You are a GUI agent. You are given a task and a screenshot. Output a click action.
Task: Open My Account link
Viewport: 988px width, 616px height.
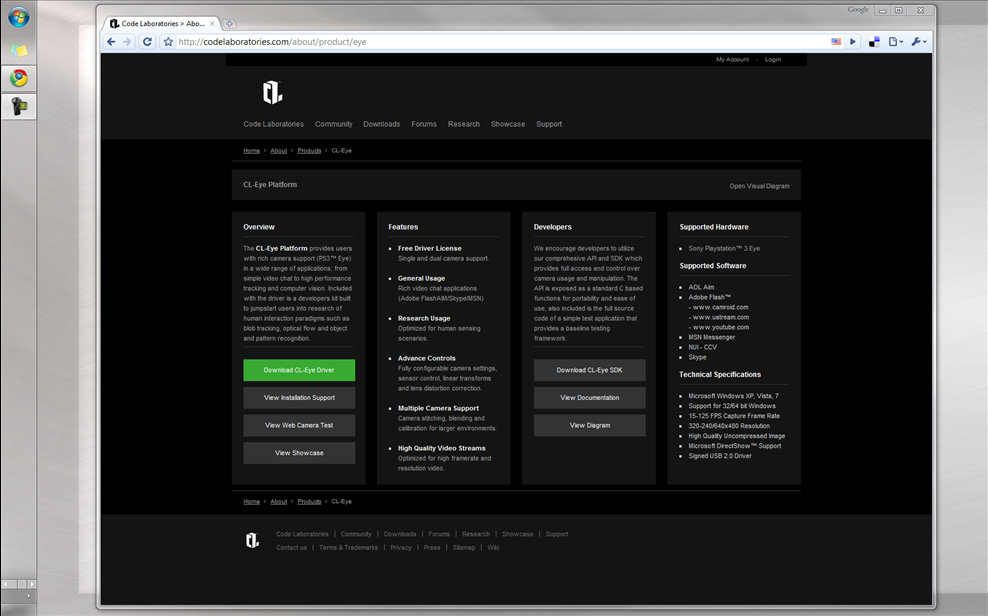tap(732, 60)
